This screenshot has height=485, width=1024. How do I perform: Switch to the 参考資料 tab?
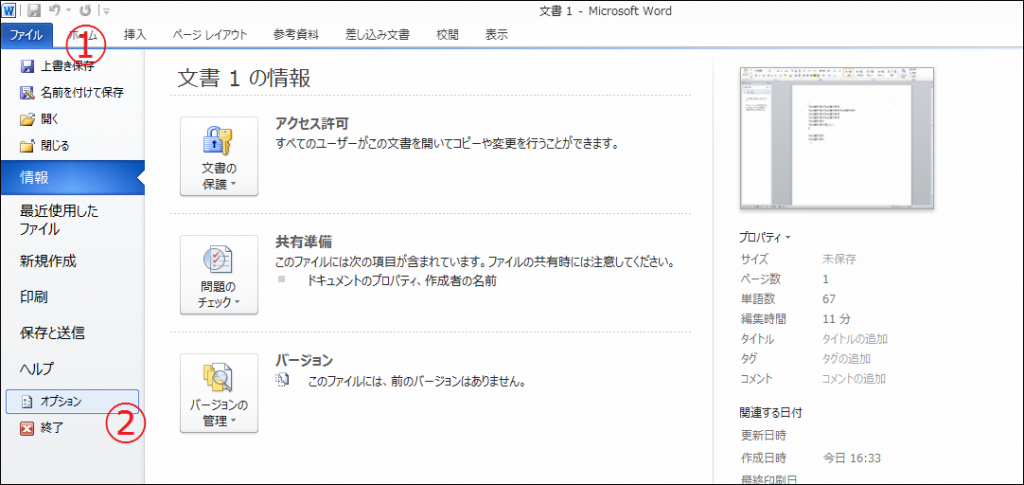(296, 35)
